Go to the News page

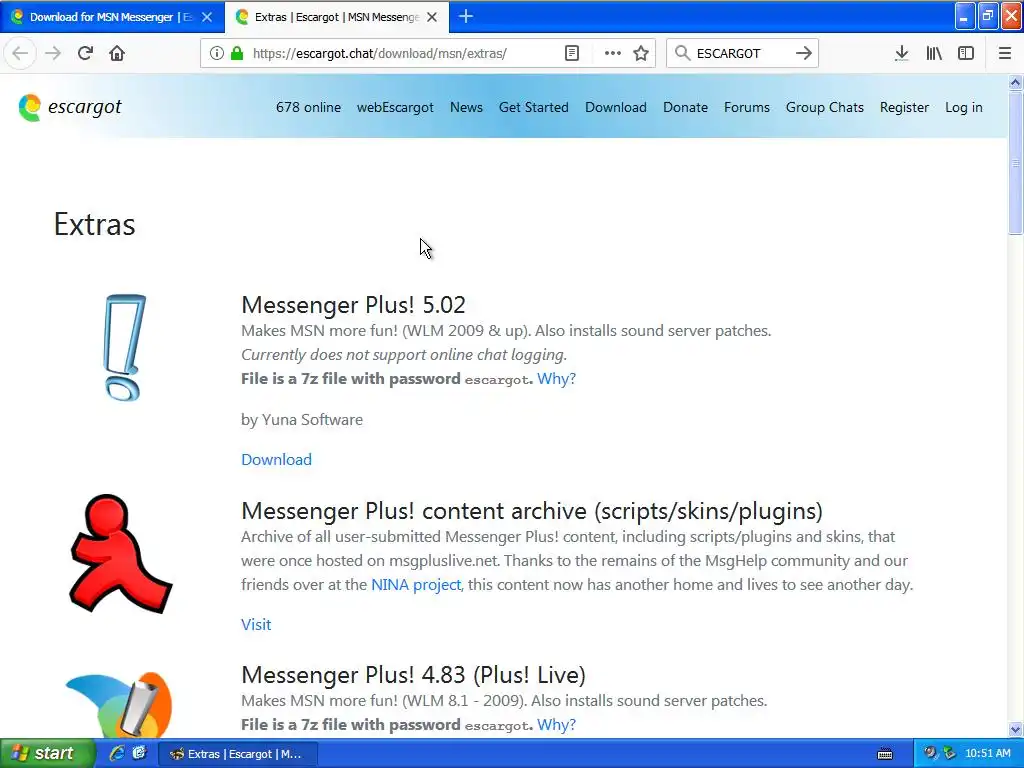(466, 107)
